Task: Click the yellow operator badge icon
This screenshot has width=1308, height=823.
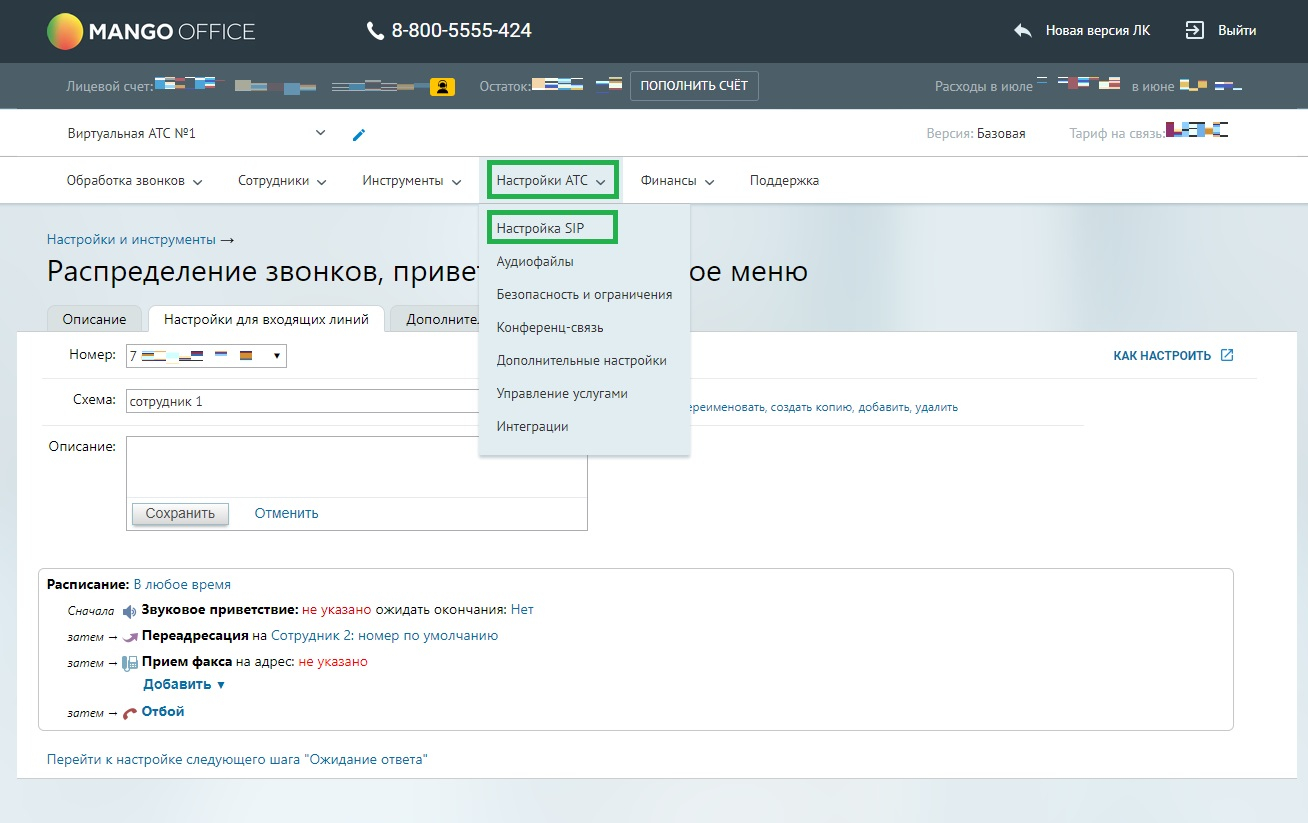Action: coord(443,87)
